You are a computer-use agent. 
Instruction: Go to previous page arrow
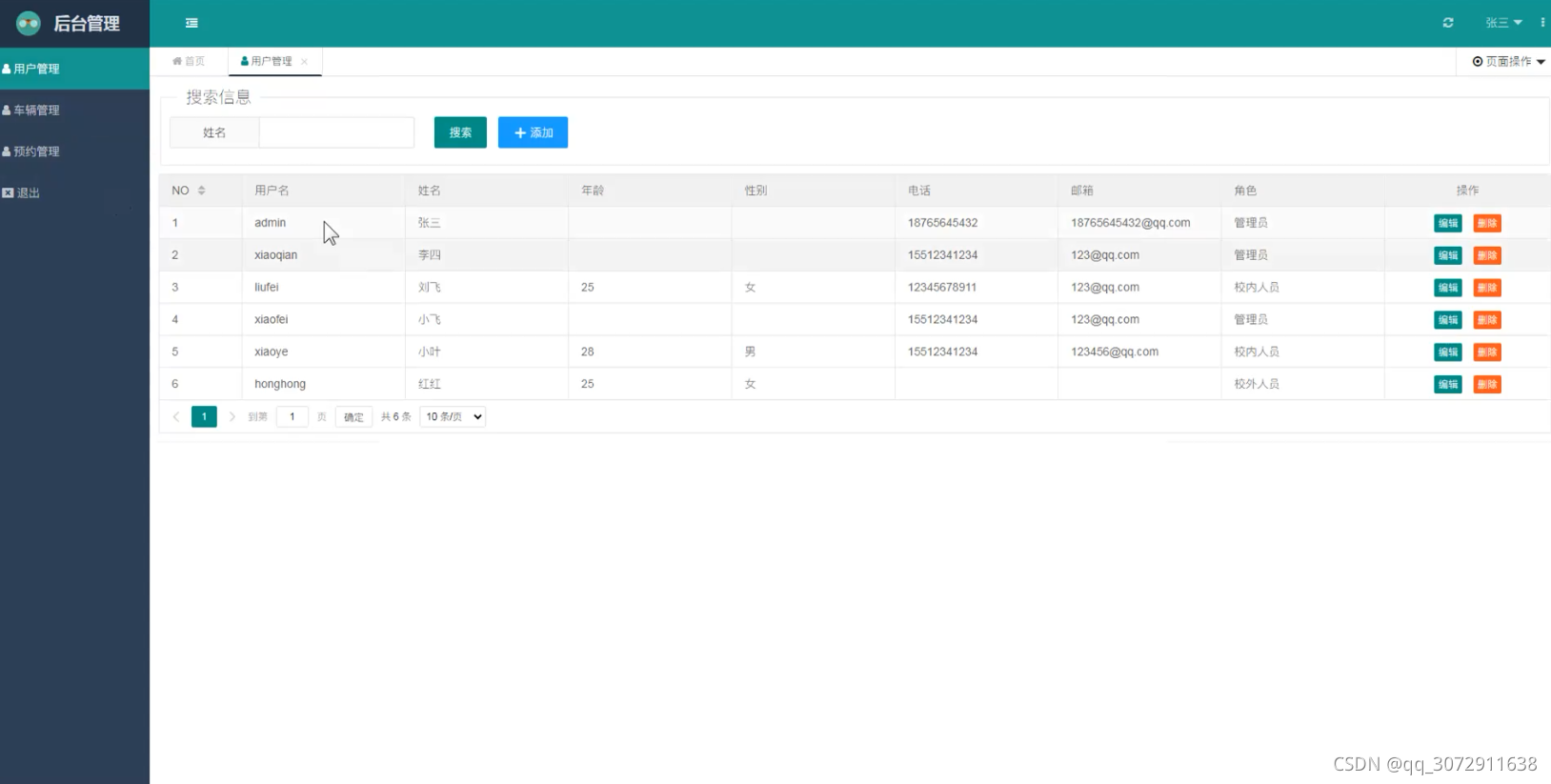coord(176,416)
